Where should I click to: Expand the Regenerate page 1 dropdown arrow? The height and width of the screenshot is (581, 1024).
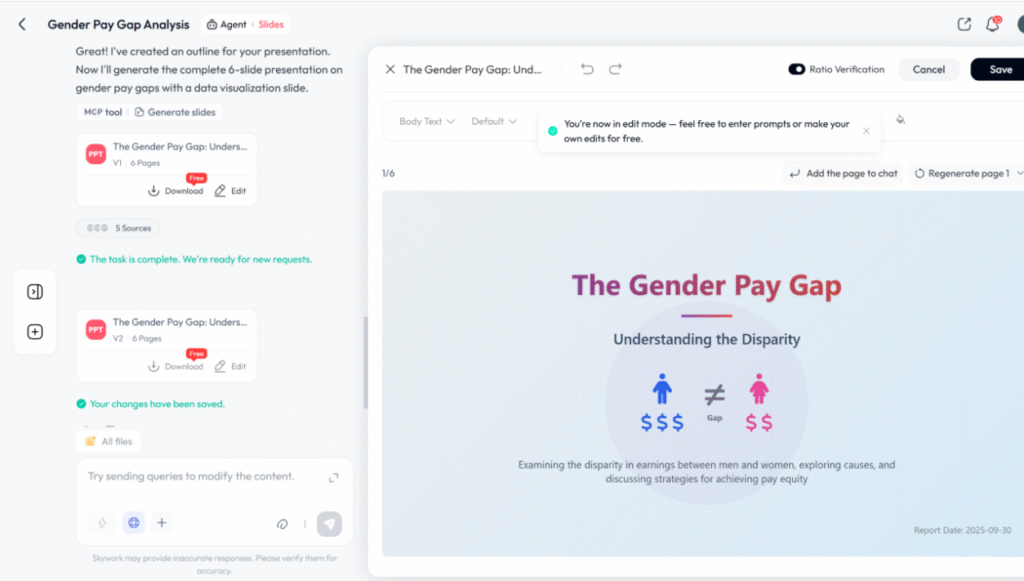[x=1019, y=173]
